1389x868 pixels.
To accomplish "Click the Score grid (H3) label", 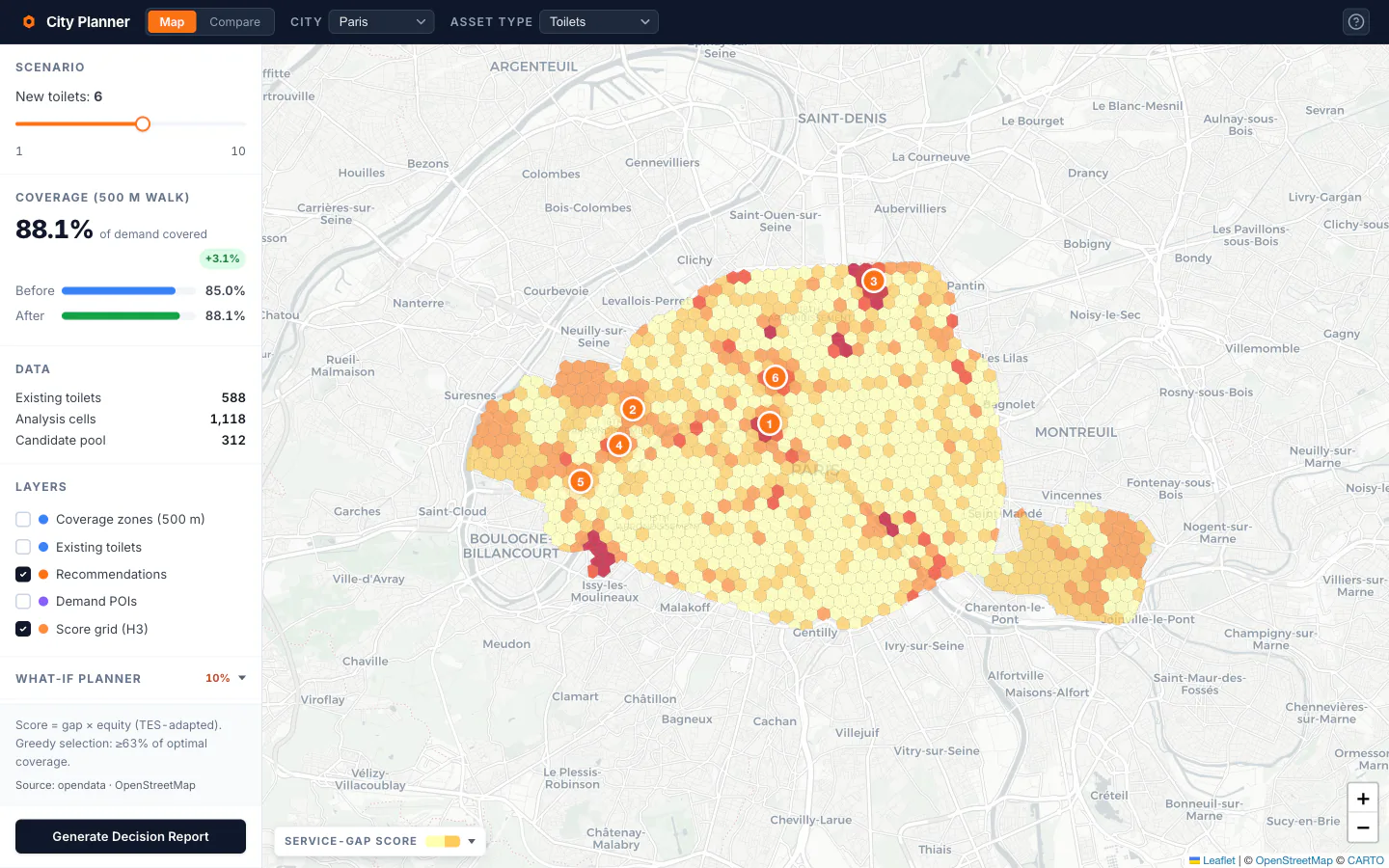I will [102, 629].
